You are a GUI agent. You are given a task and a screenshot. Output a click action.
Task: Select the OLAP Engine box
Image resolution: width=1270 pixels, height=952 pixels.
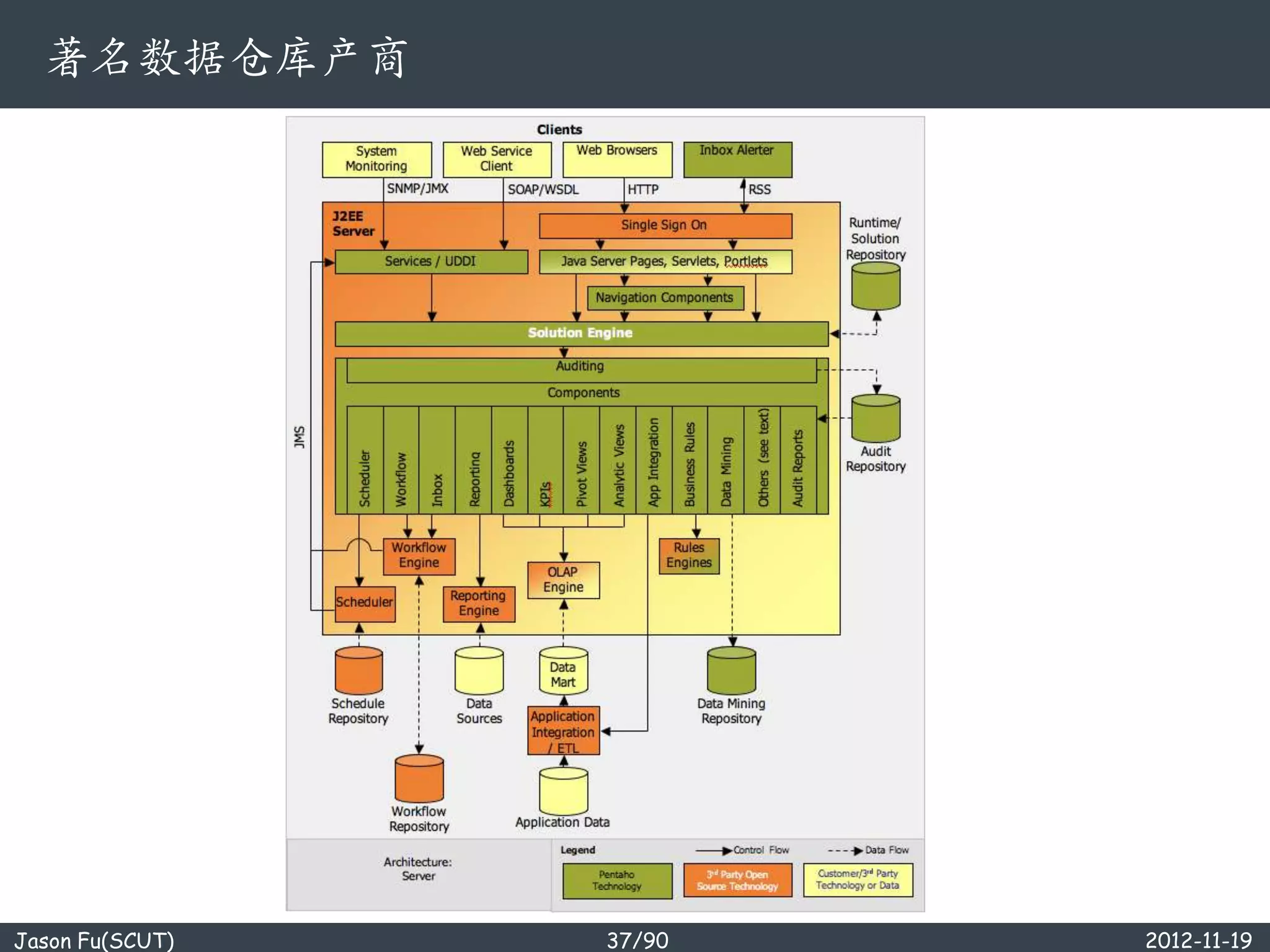click(563, 580)
